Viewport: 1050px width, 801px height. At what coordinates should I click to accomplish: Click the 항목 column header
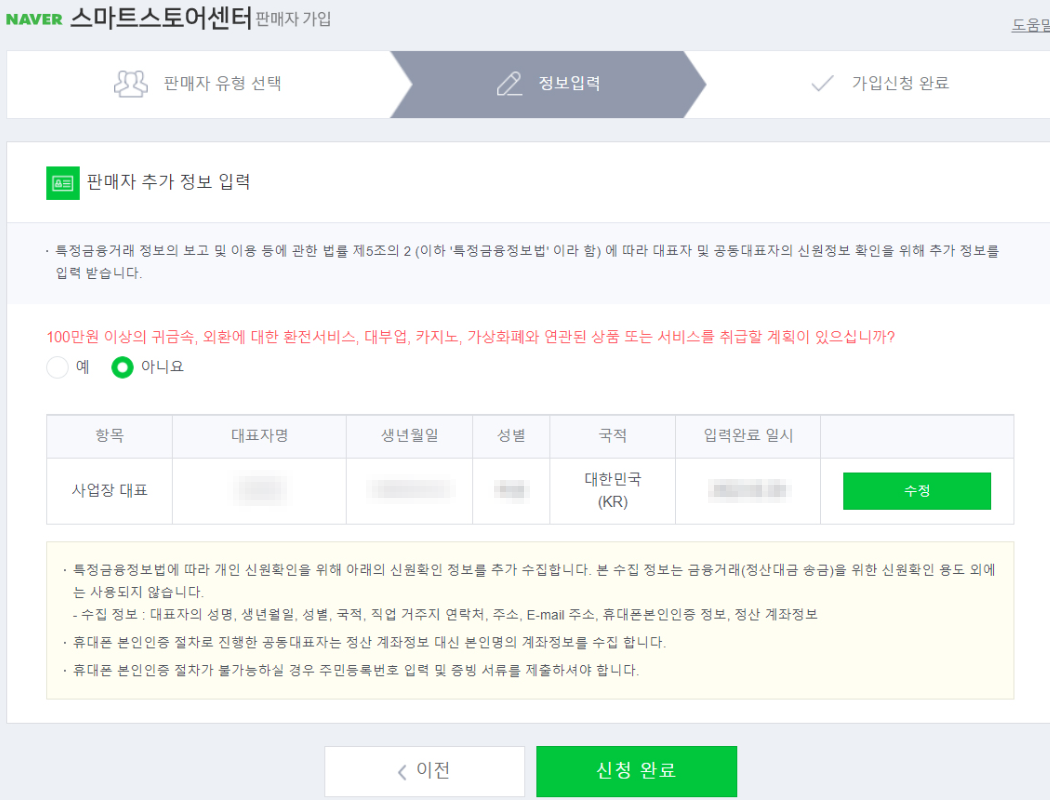tap(109, 436)
